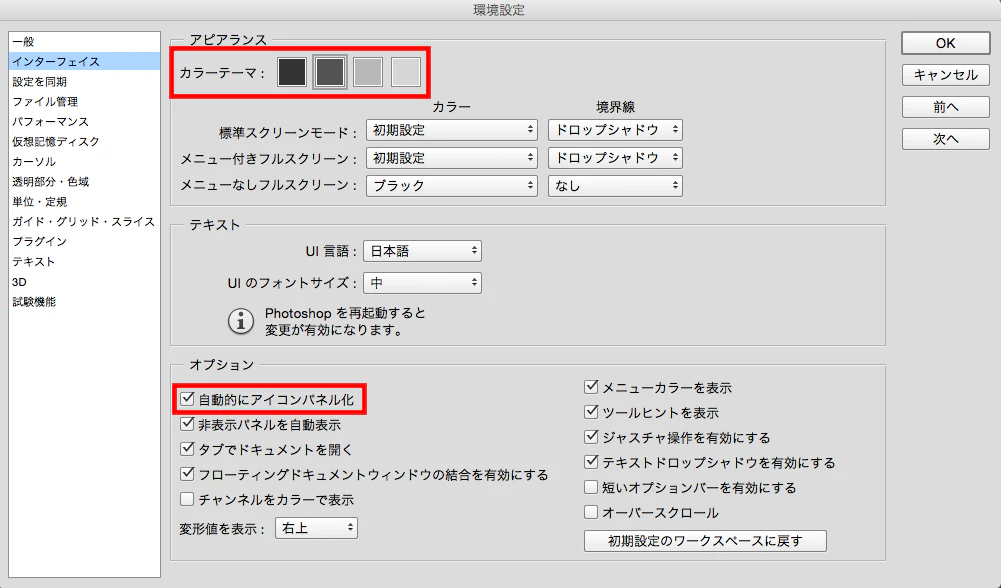Image resolution: width=1001 pixels, height=588 pixels.
Task: Select 設定を同期 in the category list
Action: coord(84,82)
